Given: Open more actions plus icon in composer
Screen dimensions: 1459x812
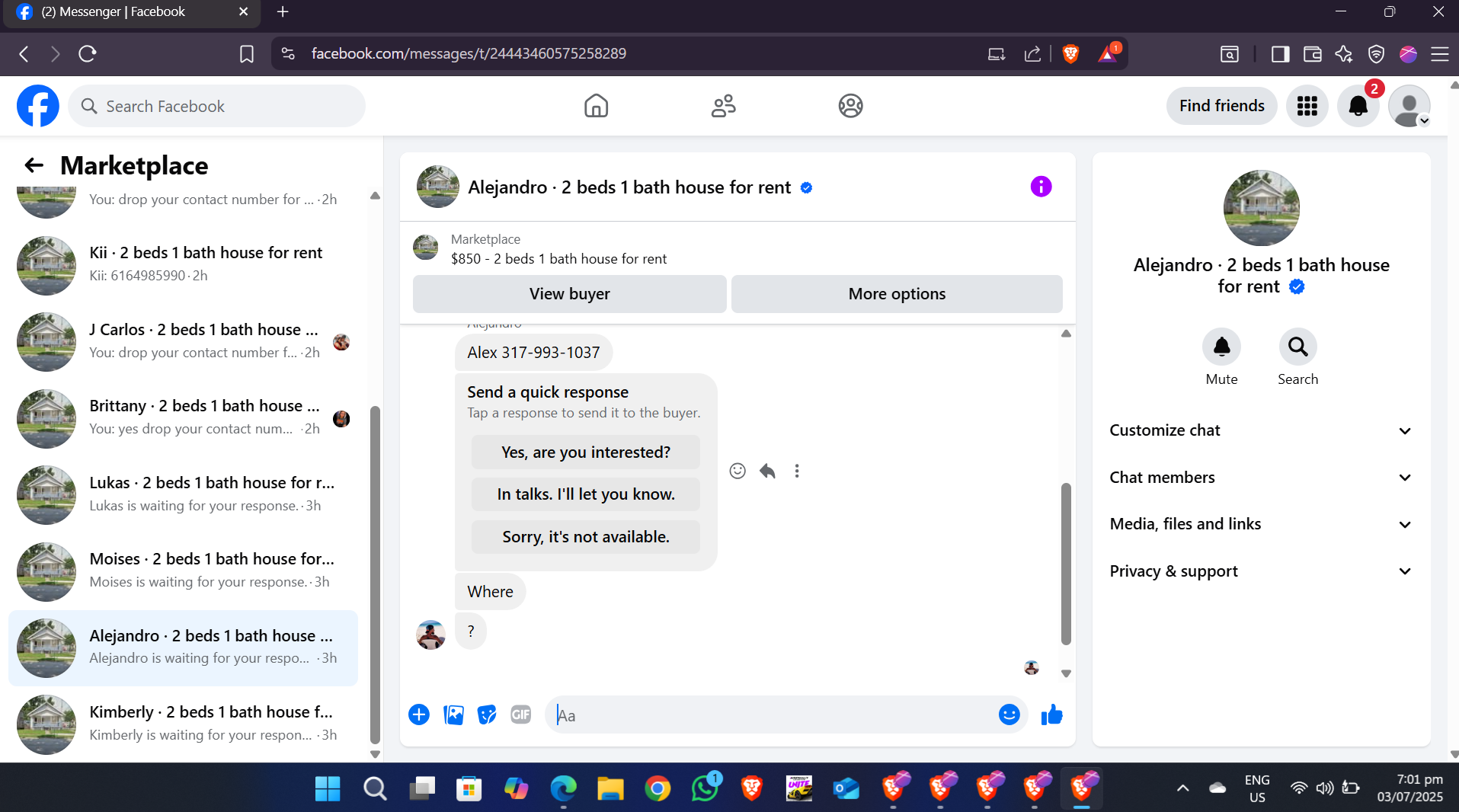Looking at the screenshot, I should coord(419,714).
